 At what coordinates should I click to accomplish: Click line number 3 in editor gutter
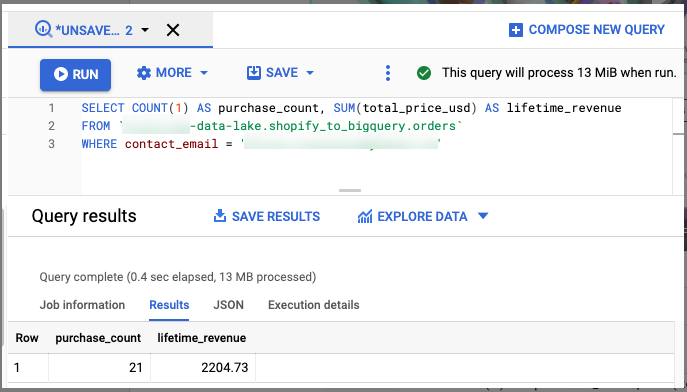pyautogui.click(x=52, y=144)
